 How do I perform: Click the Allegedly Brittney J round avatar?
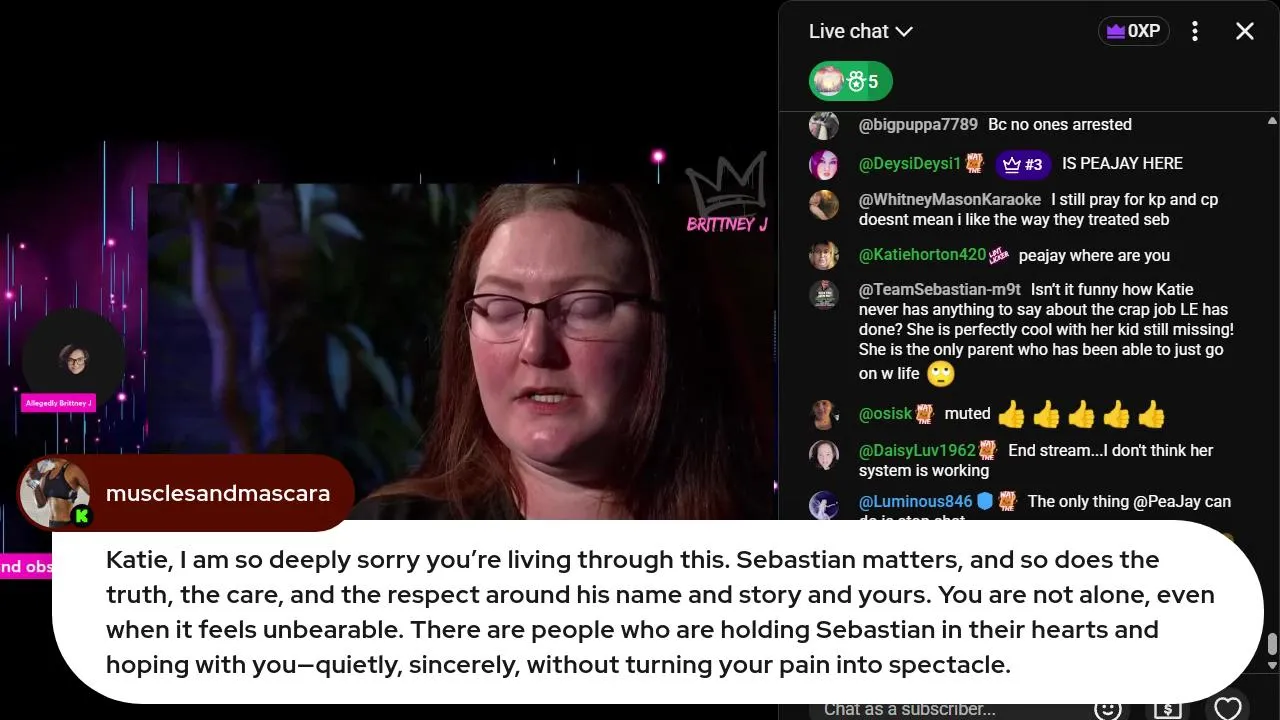click(73, 358)
